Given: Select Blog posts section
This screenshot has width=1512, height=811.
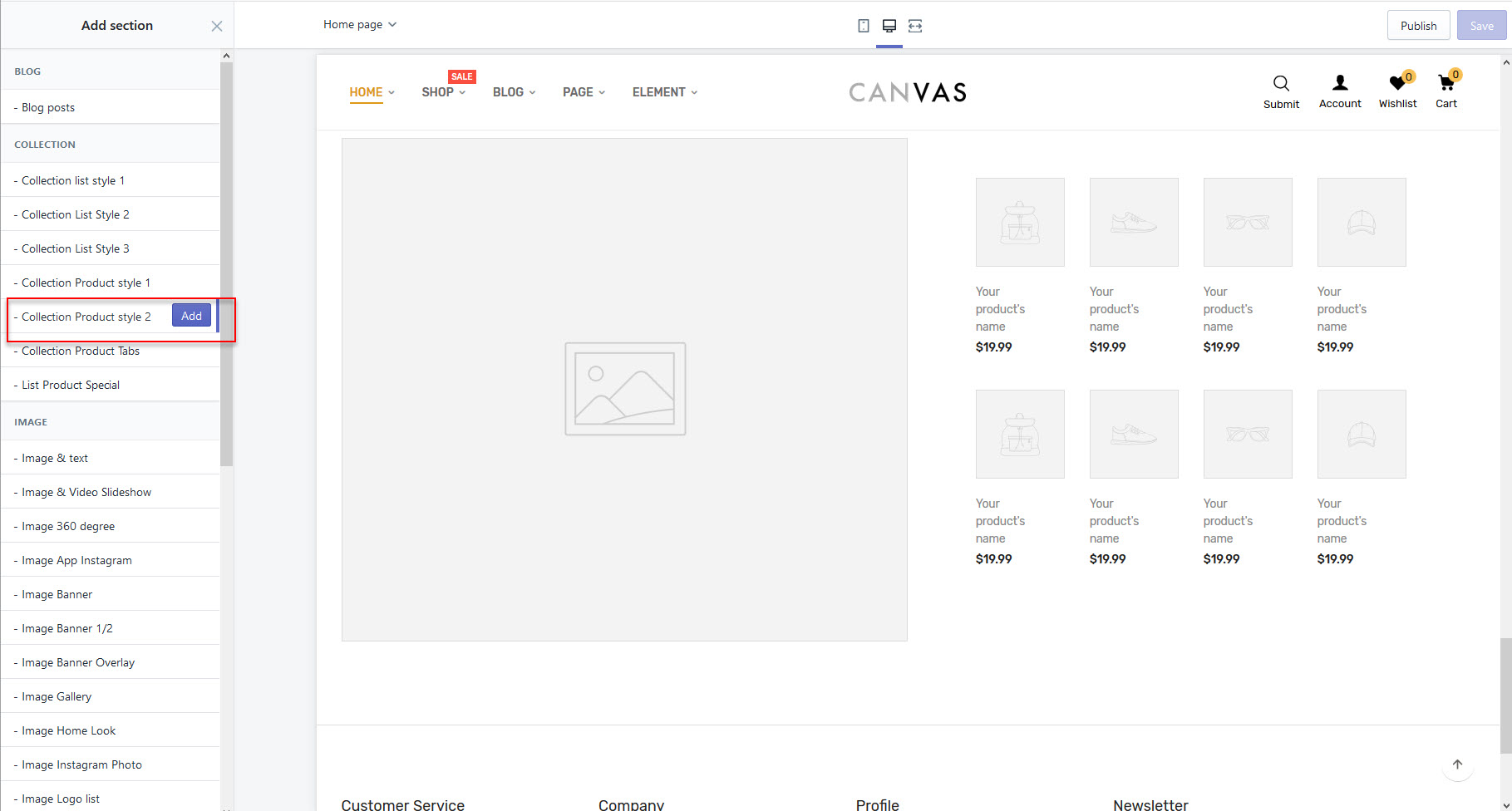Looking at the screenshot, I should 111,107.
